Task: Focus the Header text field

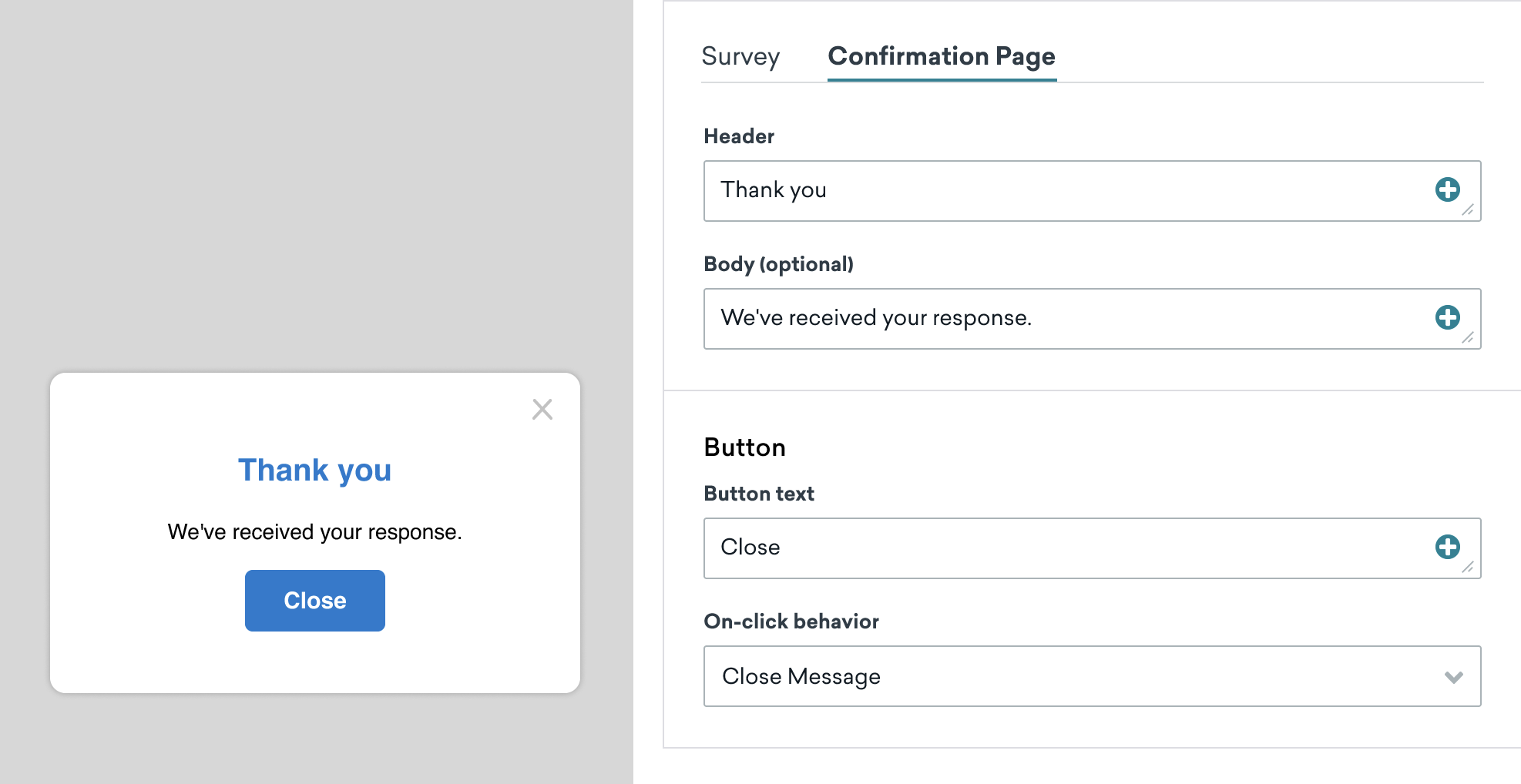Action: click(x=1092, y=191)
